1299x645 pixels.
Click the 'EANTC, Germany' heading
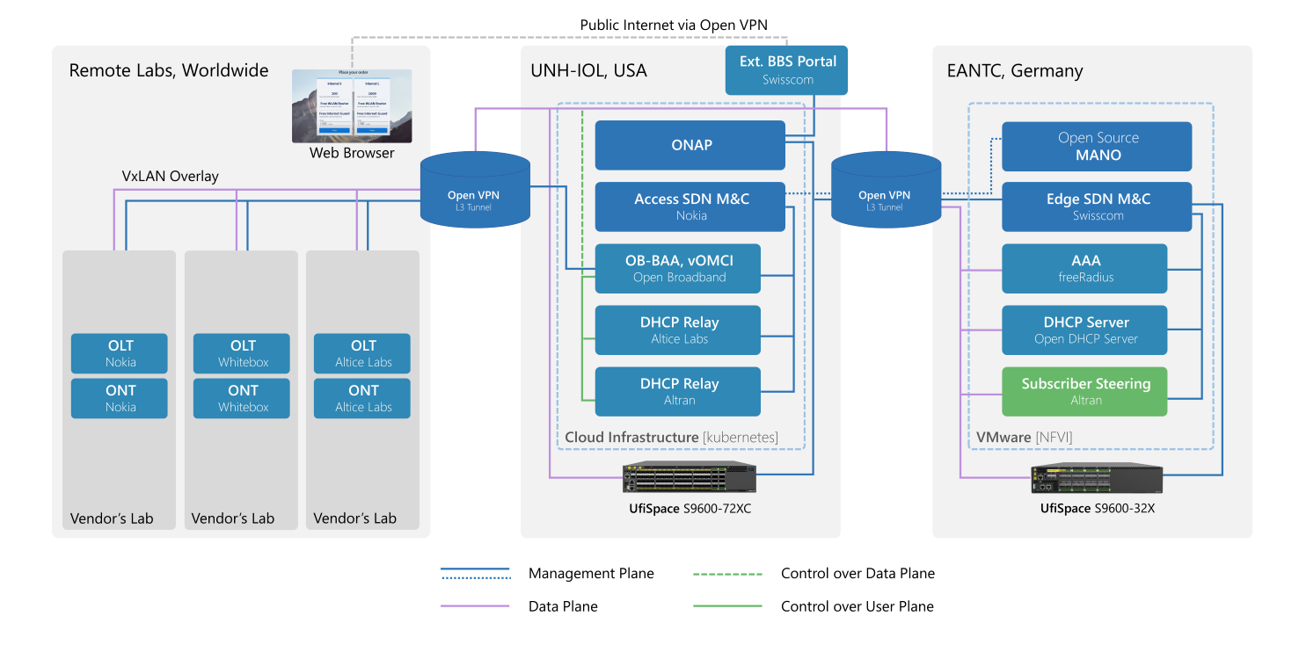(1015, 71)
